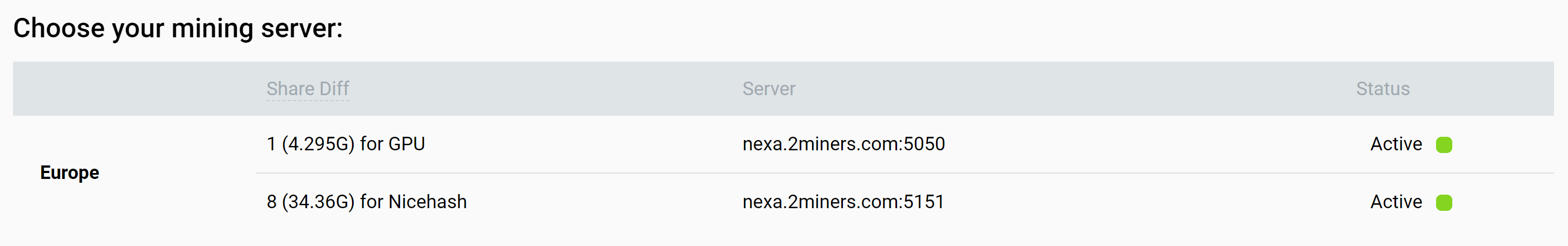This screenshot has width=1568, height=246.
Task: Click the green status indicator for port 5050
Action: point(1444,145)
